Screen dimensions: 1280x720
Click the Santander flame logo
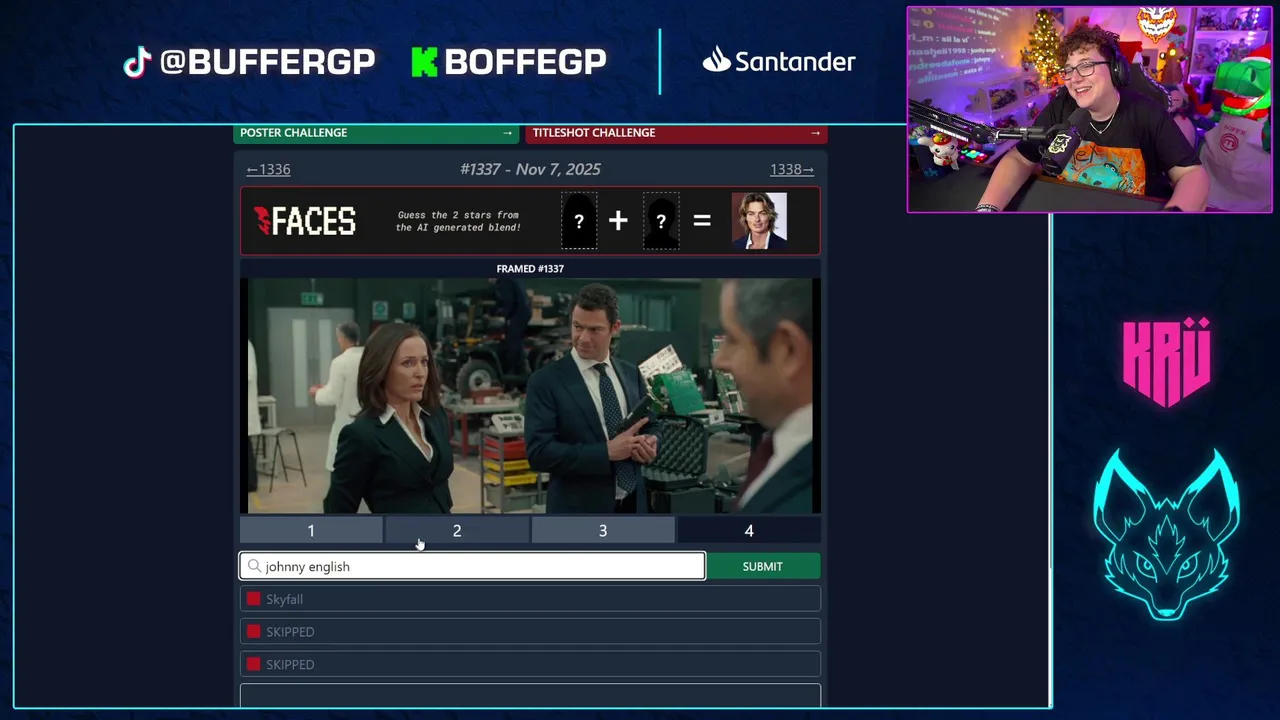pos(716,60)
